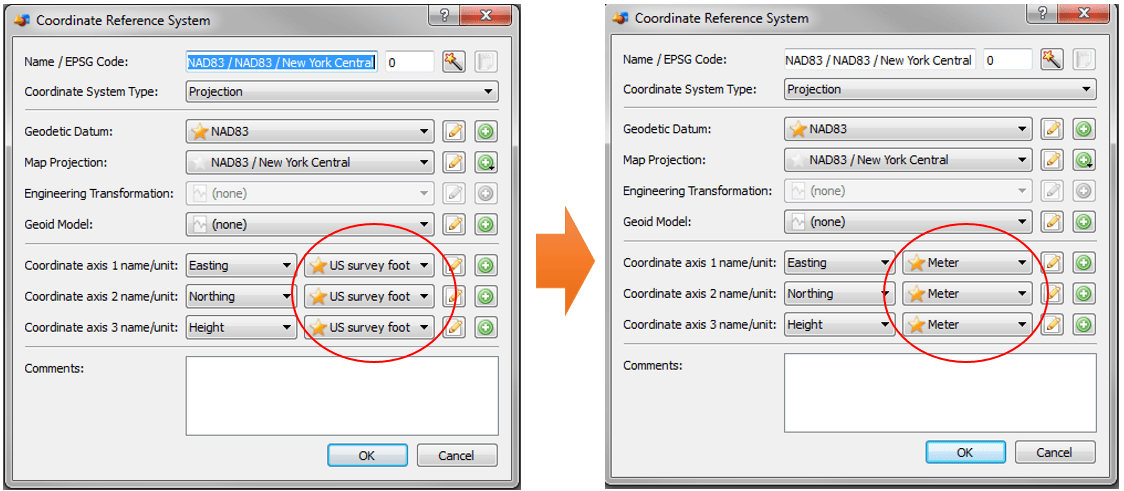Image resolution: width=1124 pixels, height=491 pixels.
Task: Edit Geodetic Datum pencil icon in left dialog
Action: click(x=453, y=132)
